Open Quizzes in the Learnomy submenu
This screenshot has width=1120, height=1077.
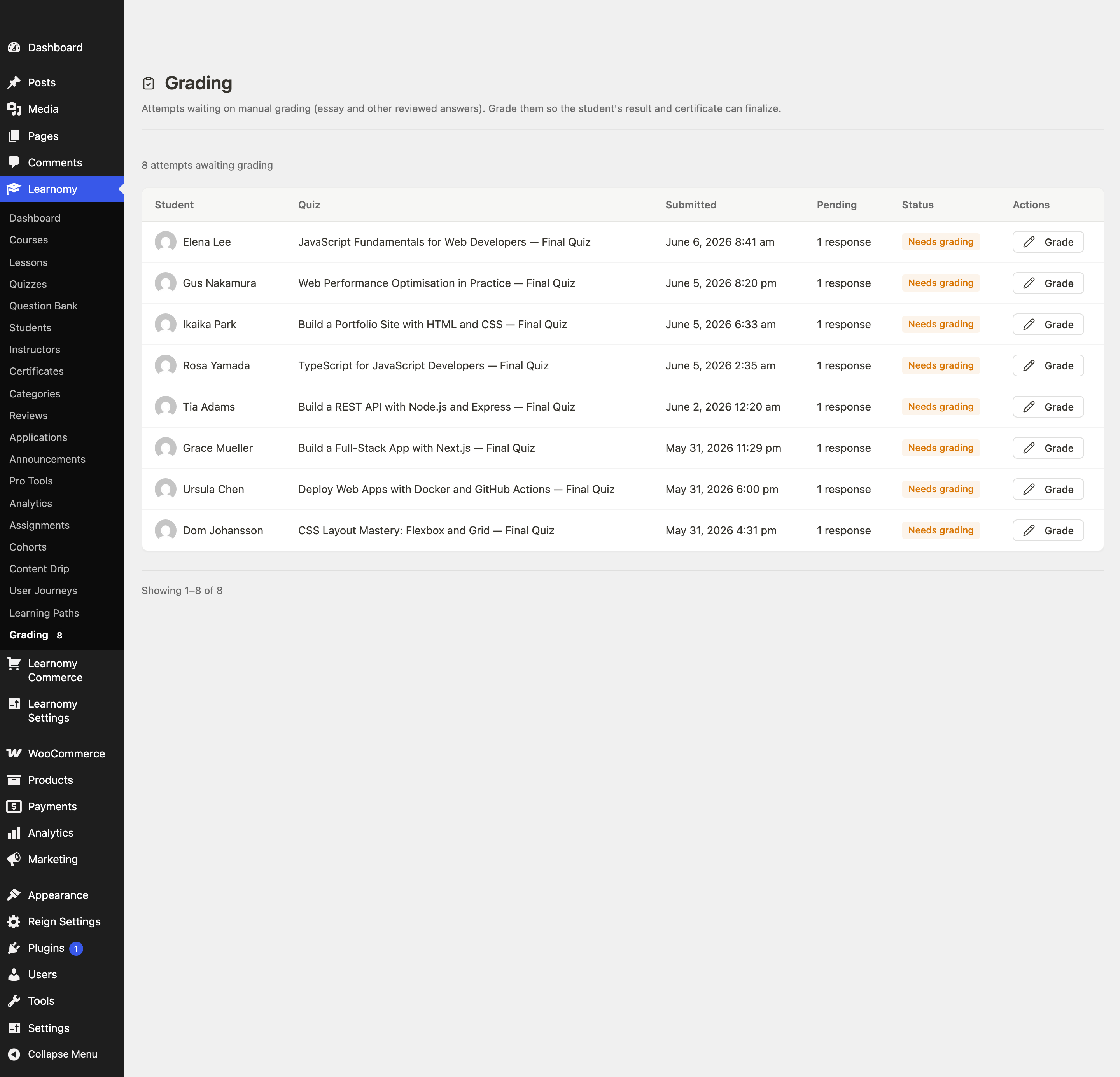click(28, 284)
